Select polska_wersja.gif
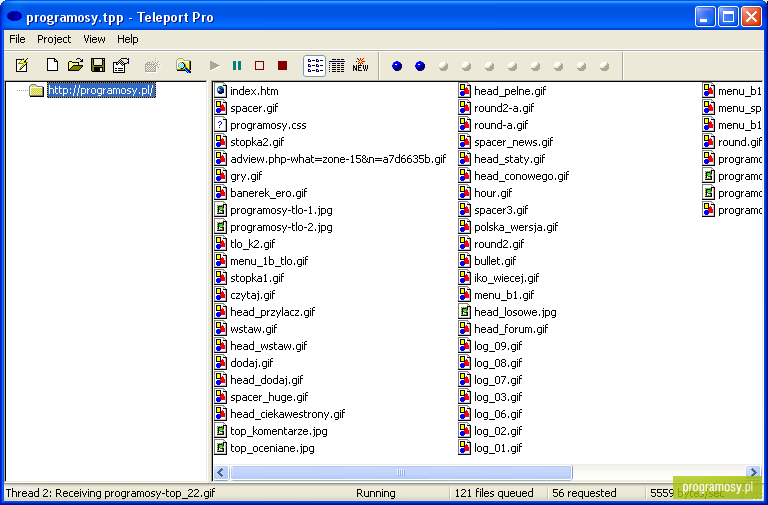This screenshot has width=768, height=505. tap(516, 227)
